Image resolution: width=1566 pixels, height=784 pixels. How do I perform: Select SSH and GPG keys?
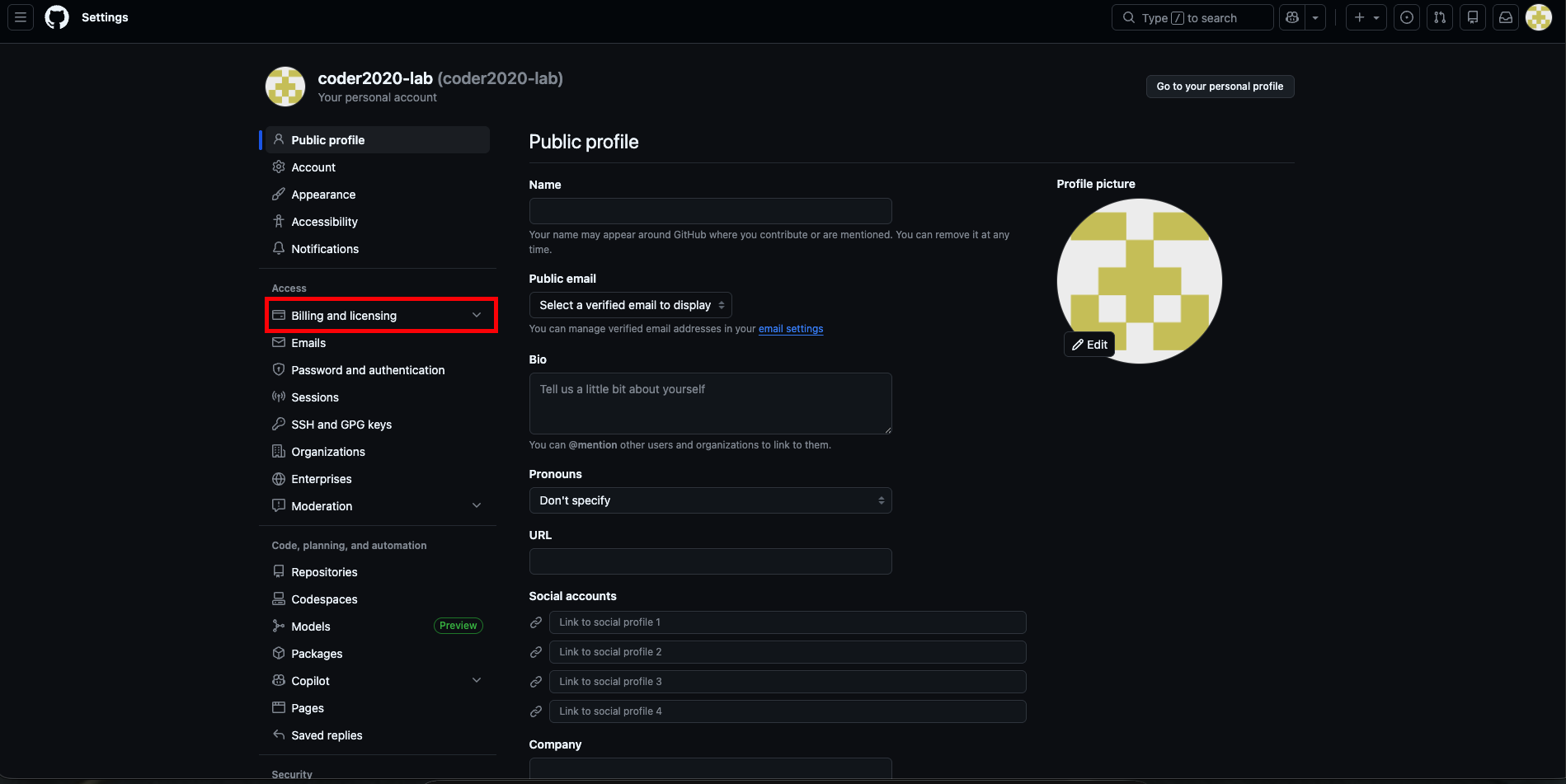[341, 425]
